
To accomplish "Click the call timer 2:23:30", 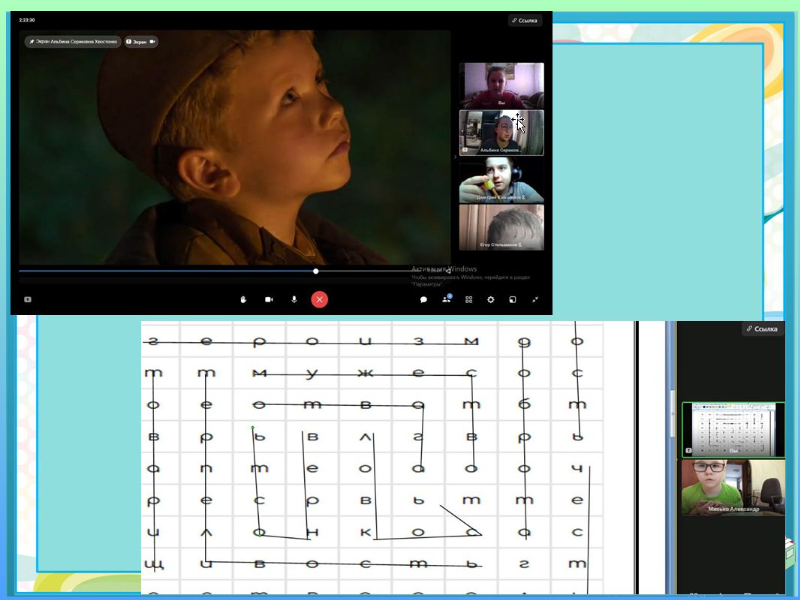I will coord(27,20).
